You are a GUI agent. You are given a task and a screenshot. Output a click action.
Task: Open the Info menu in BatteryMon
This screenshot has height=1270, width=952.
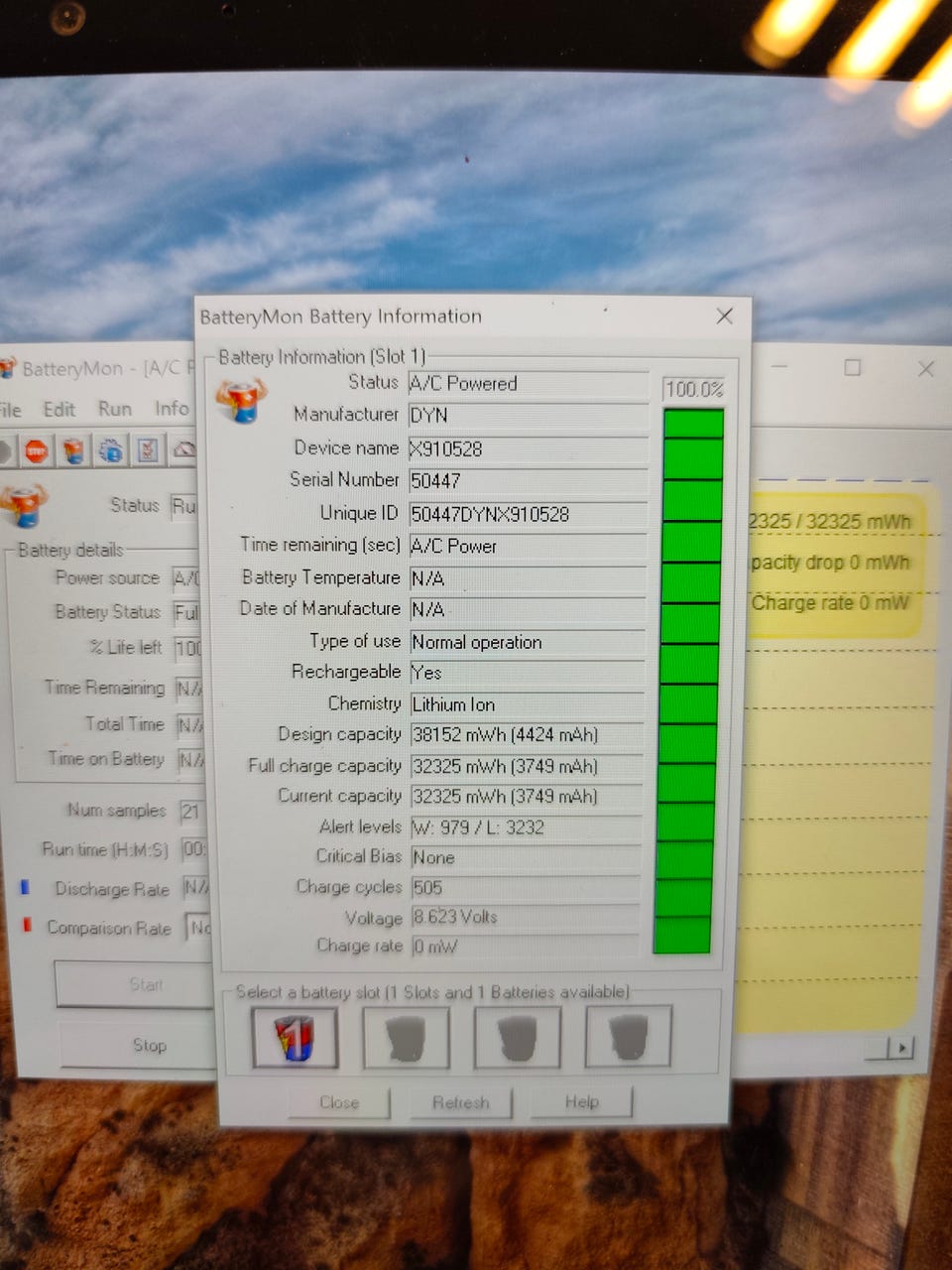[x=171, y=408]
